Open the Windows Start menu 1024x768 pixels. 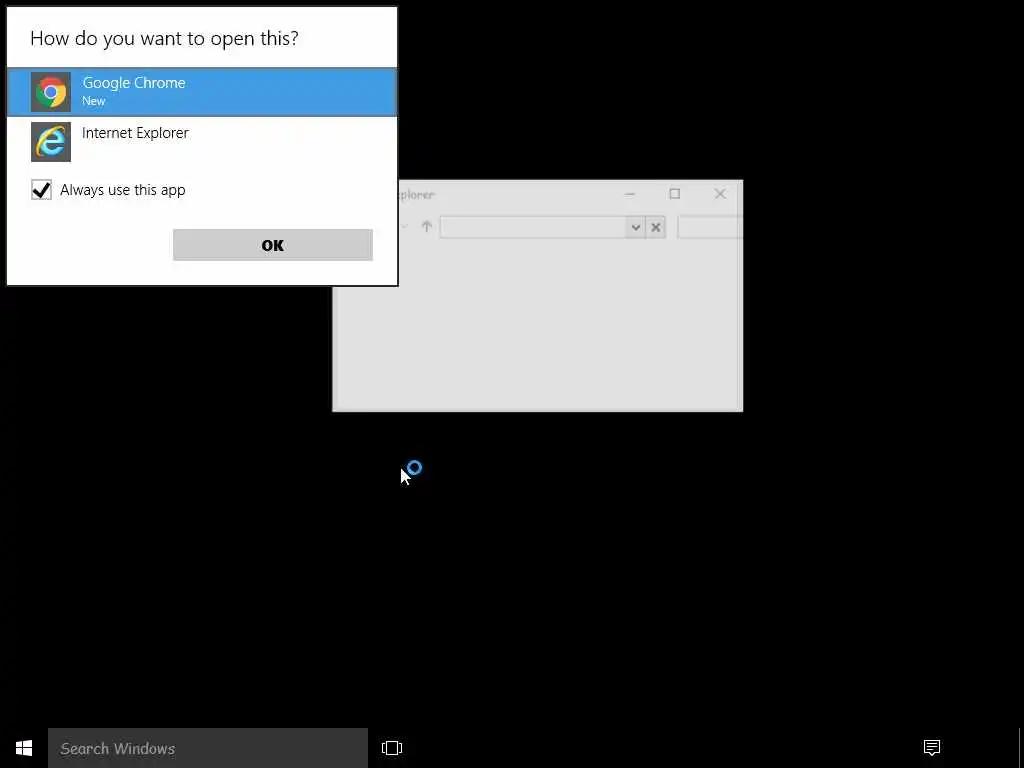(x=24, y=748)
